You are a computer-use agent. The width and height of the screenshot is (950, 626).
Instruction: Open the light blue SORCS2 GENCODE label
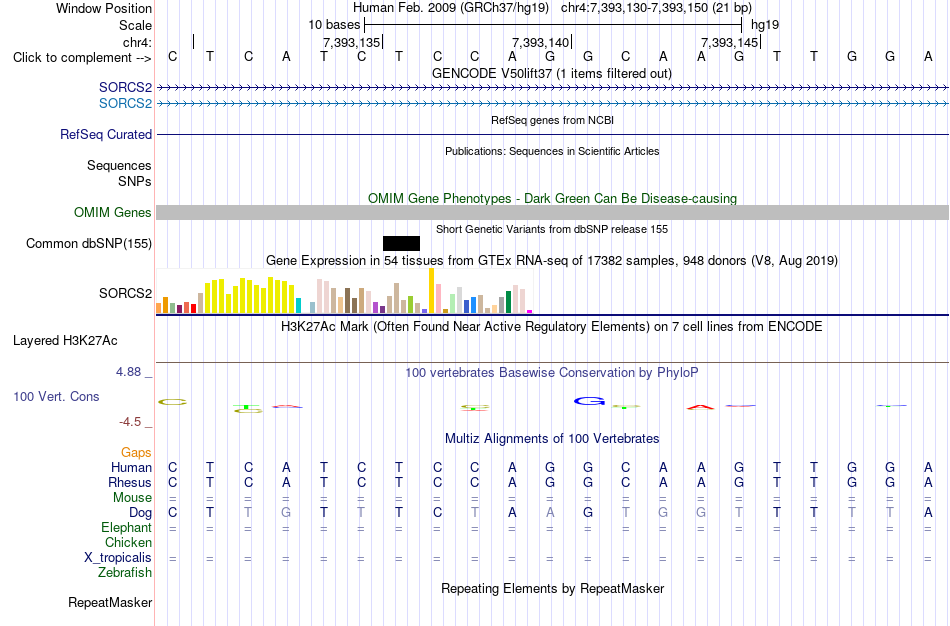pyautogui.click(x=125, y=104)
